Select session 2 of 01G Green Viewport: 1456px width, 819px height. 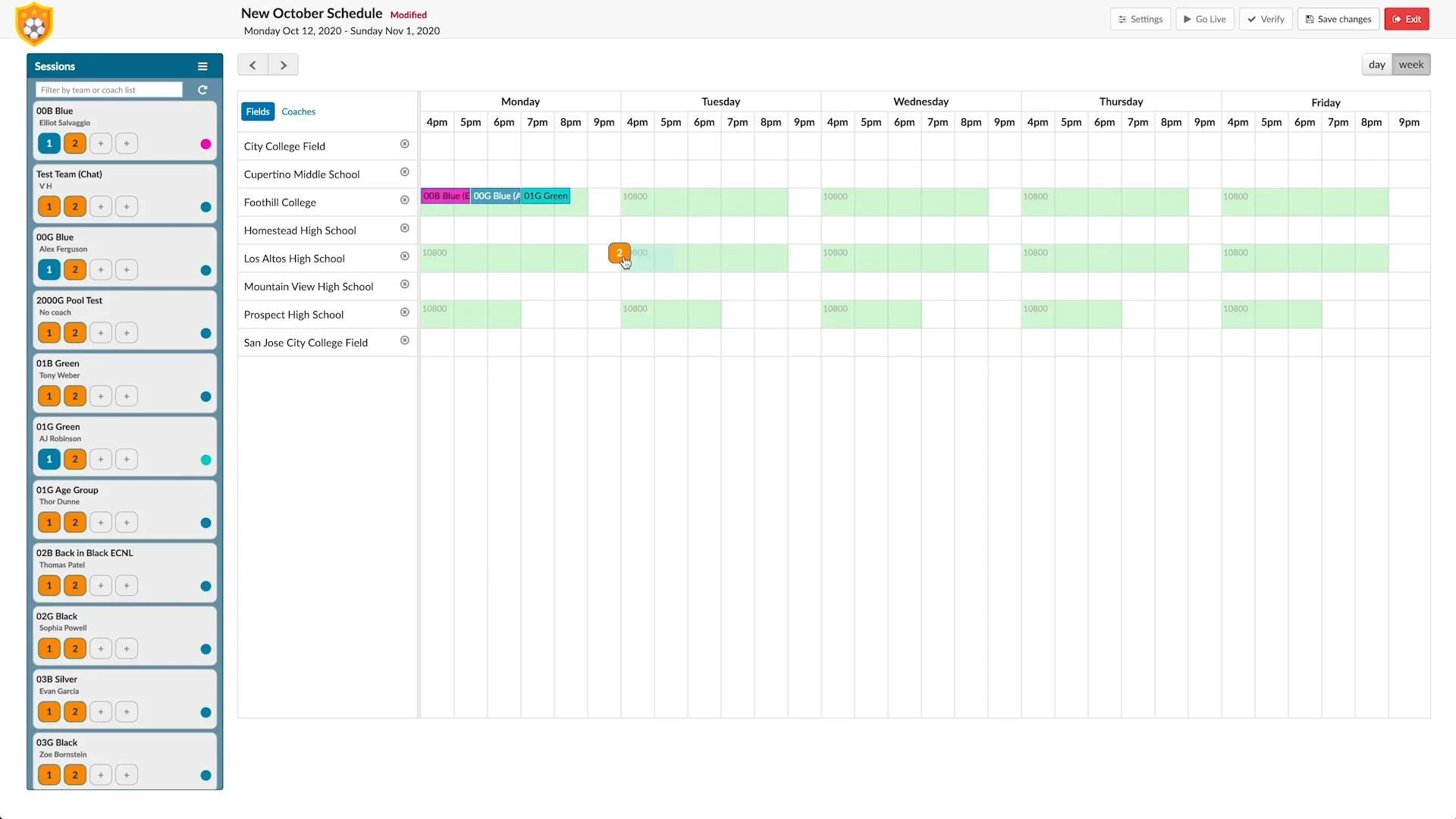click(x=75, y=459)
